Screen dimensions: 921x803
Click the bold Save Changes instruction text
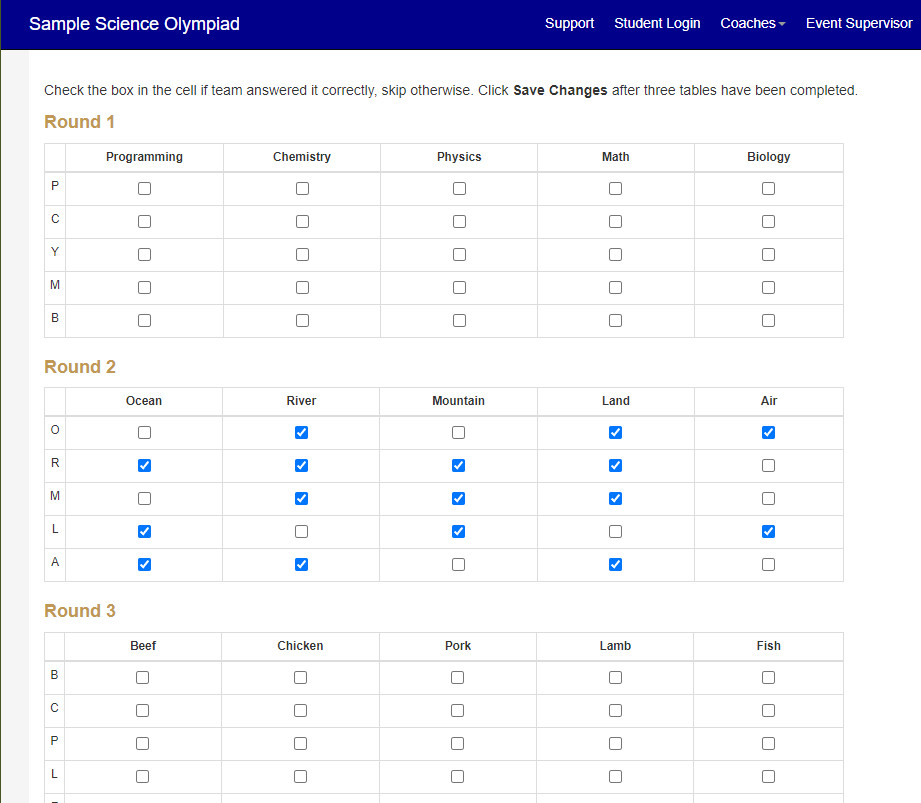point(560,90)
